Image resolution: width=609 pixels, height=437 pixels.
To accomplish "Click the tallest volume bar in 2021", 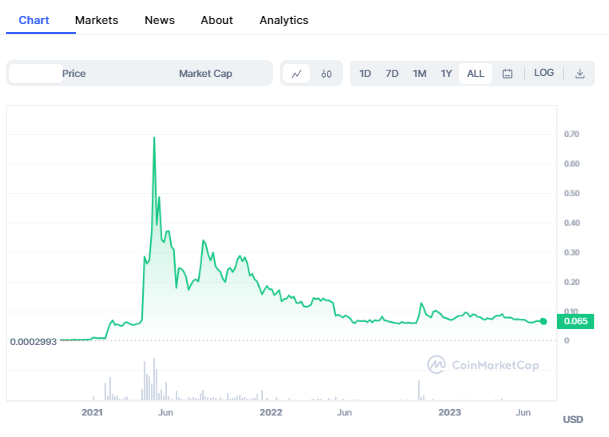I will (154, 379).
